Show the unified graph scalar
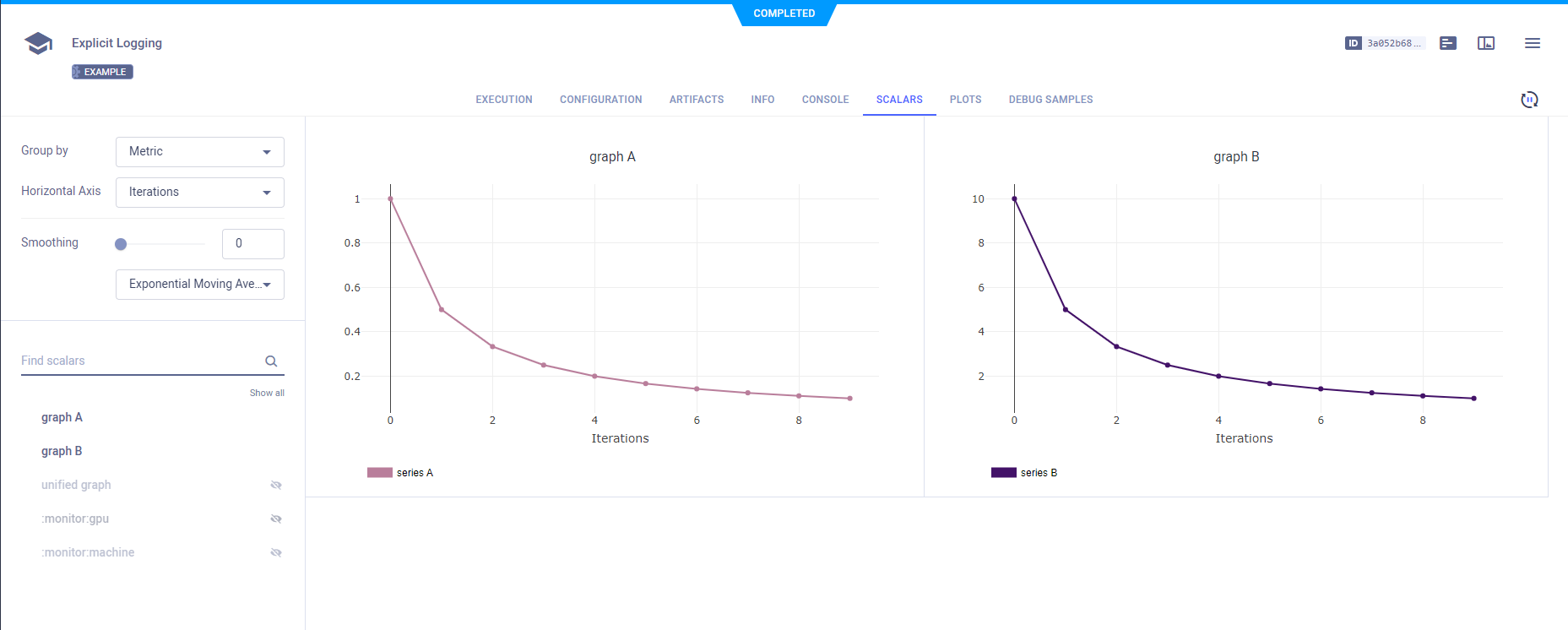 coord(275,486)
